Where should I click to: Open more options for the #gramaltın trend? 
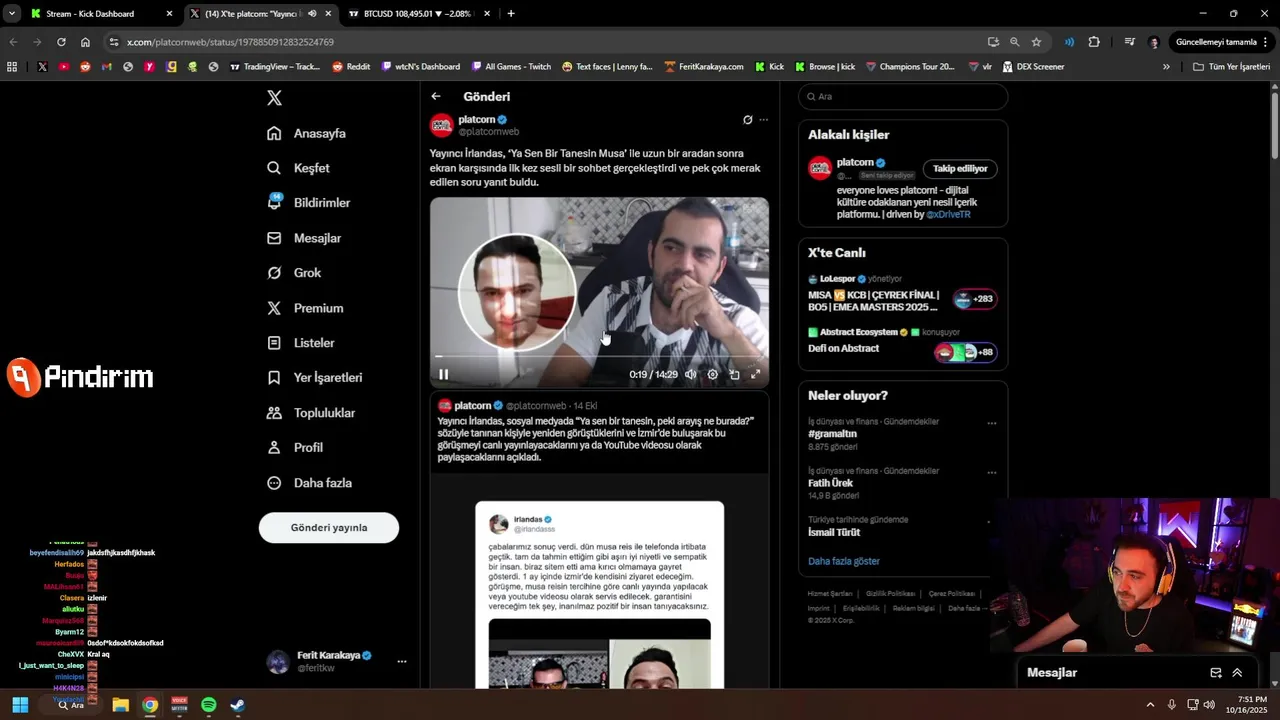[x=992, y=423]
